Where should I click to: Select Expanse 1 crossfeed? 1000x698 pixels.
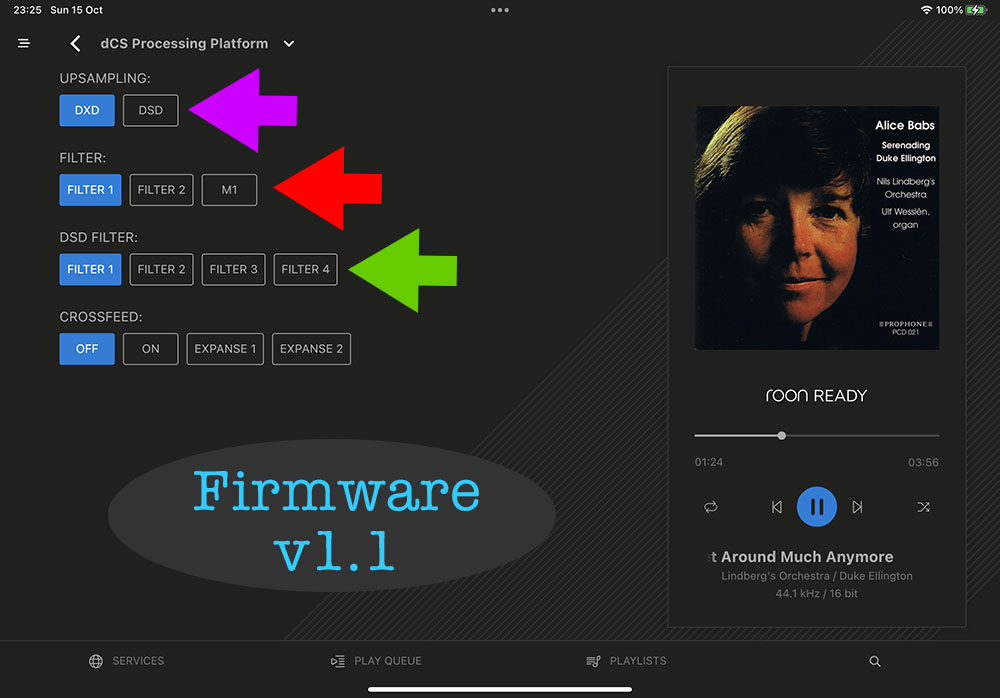tap(225, 349)
